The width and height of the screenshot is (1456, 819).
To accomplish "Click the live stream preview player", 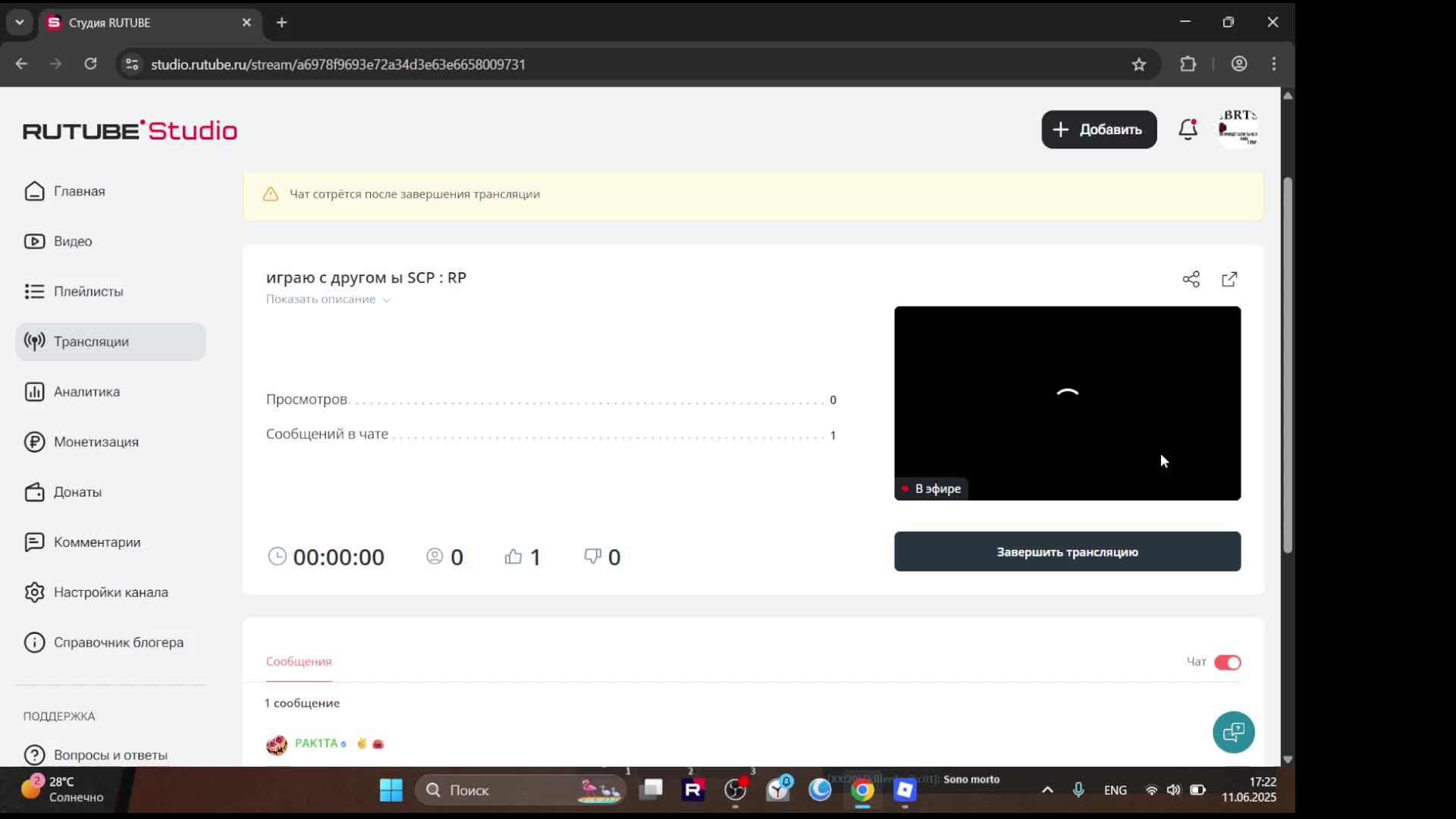I will (x=1067, y=403).
